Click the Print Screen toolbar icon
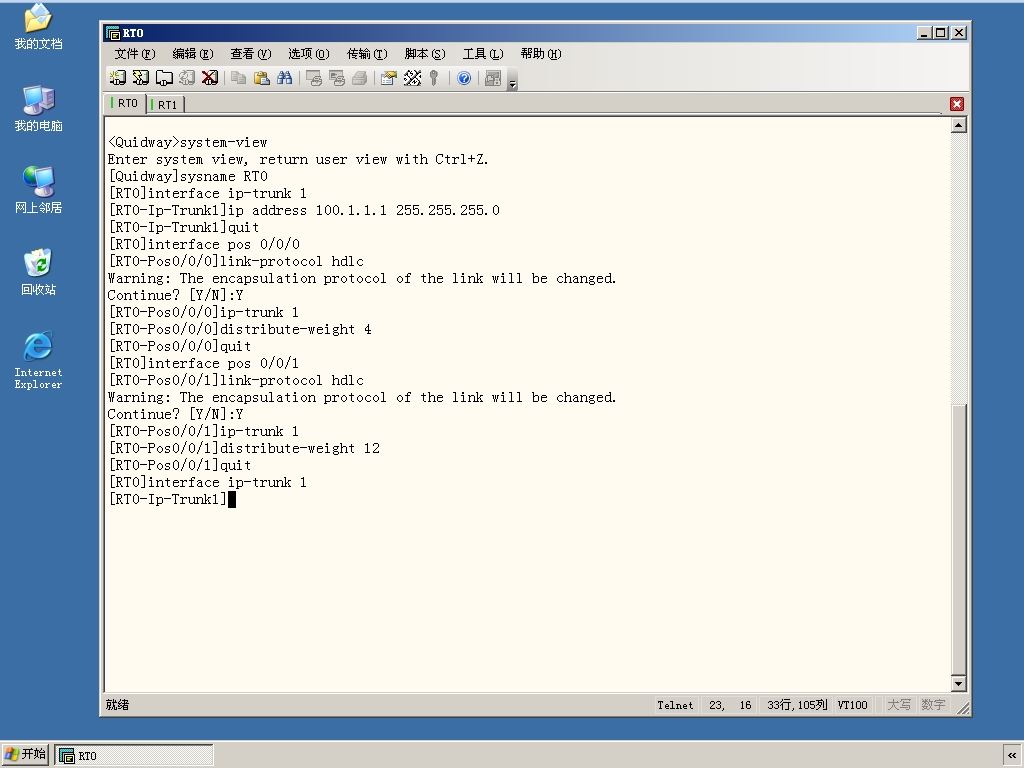Screen dimensions: 1024x768 (314, 78)
